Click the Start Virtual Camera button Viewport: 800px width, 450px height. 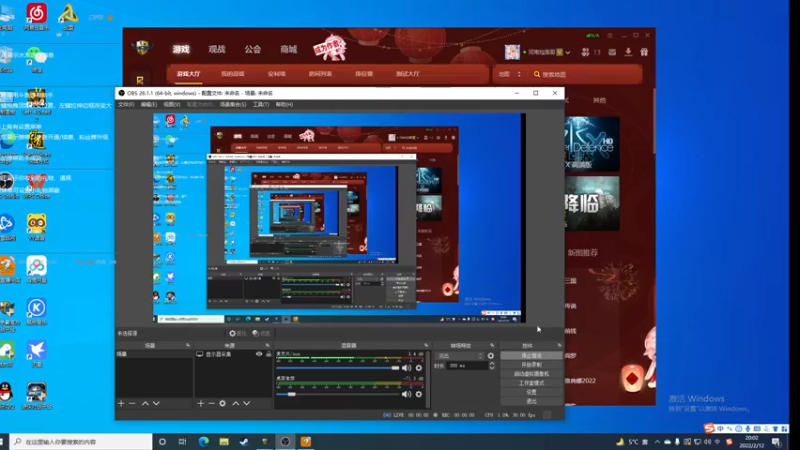point(531,373)
